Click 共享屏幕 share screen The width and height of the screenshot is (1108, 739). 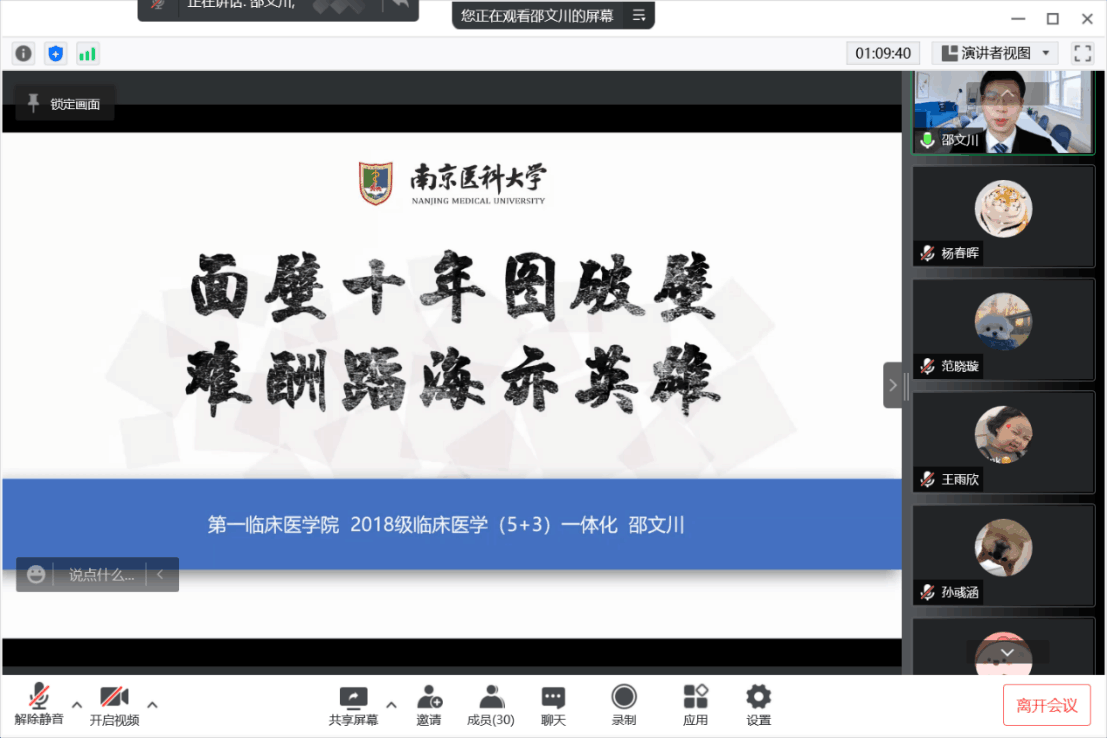pos(353,705)
